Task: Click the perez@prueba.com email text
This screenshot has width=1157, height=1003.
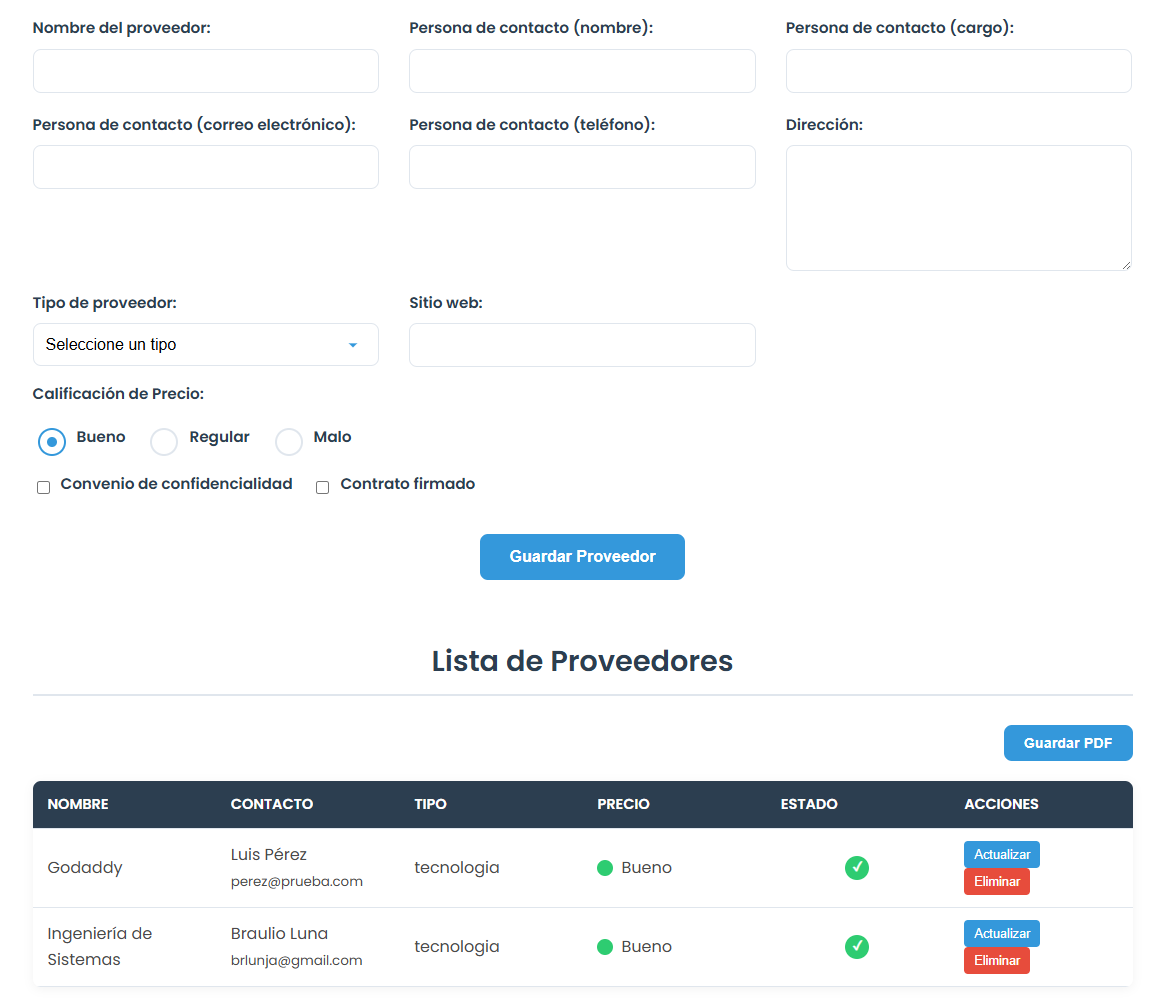Action: click(x=297, y=882)
